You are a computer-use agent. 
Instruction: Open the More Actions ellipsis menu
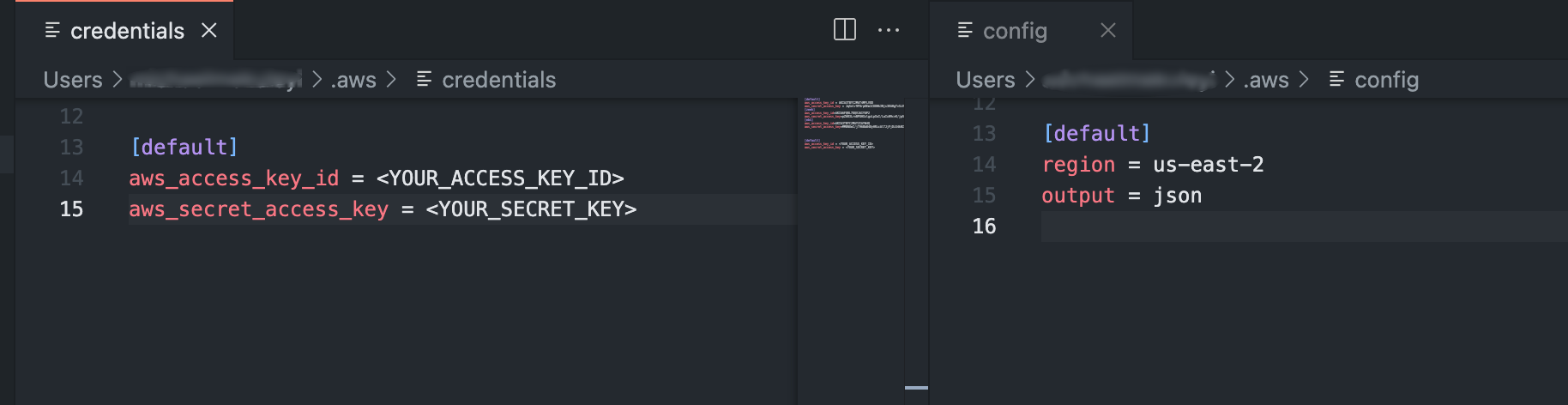[889, 30]
